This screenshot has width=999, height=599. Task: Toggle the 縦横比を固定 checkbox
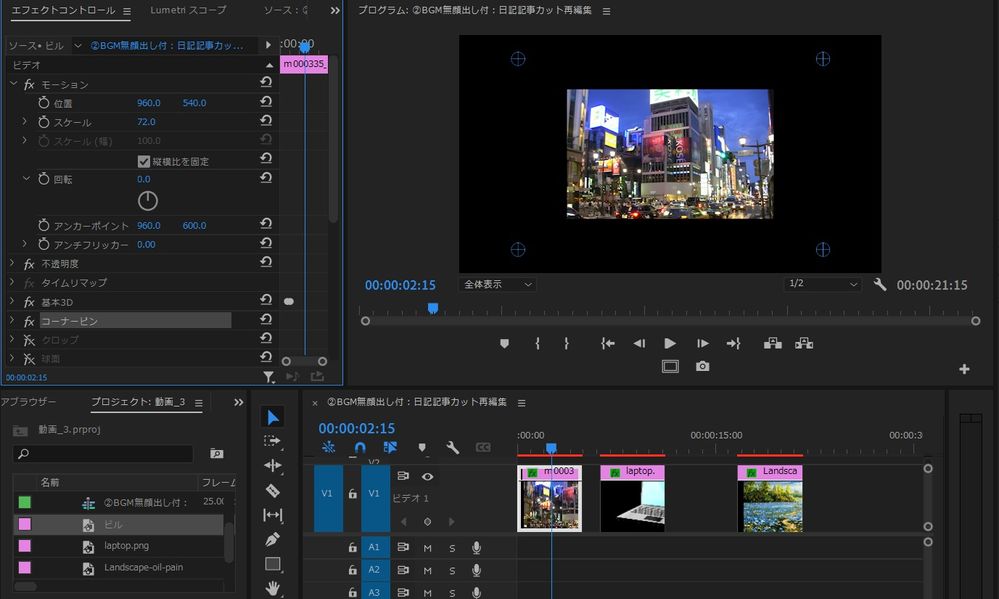click(x=144, y=161)
